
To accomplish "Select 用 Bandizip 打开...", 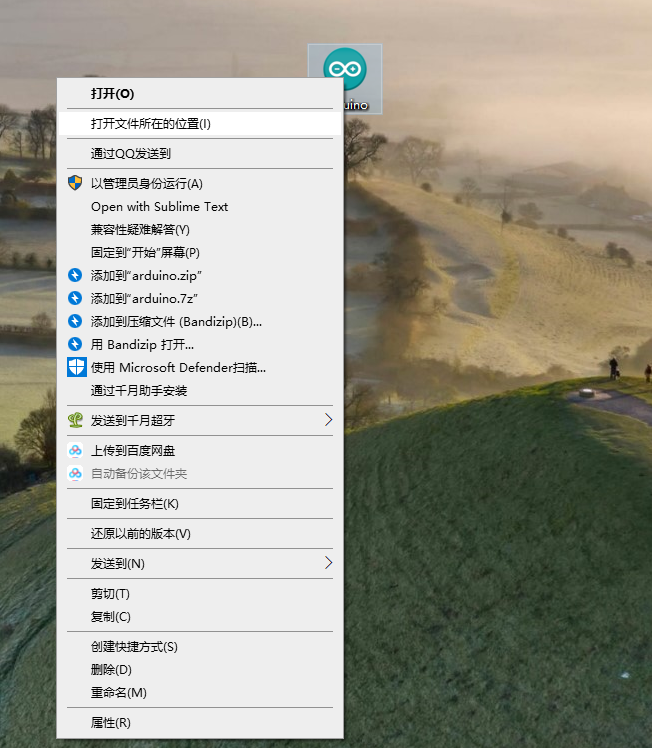I will 200,344.
